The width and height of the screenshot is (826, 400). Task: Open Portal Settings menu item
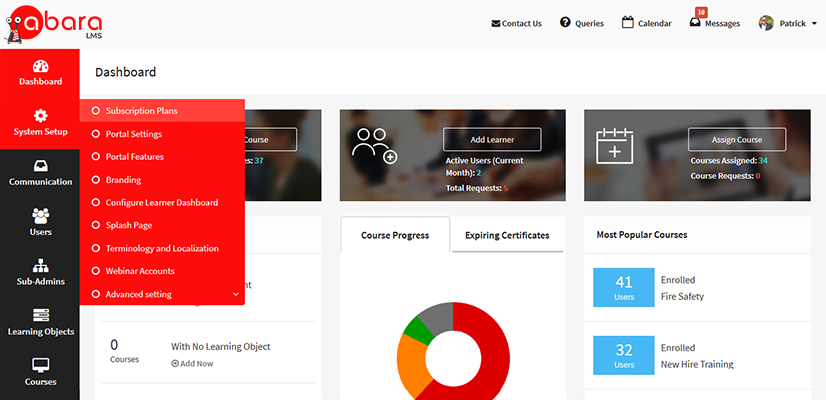coord(162,134)
